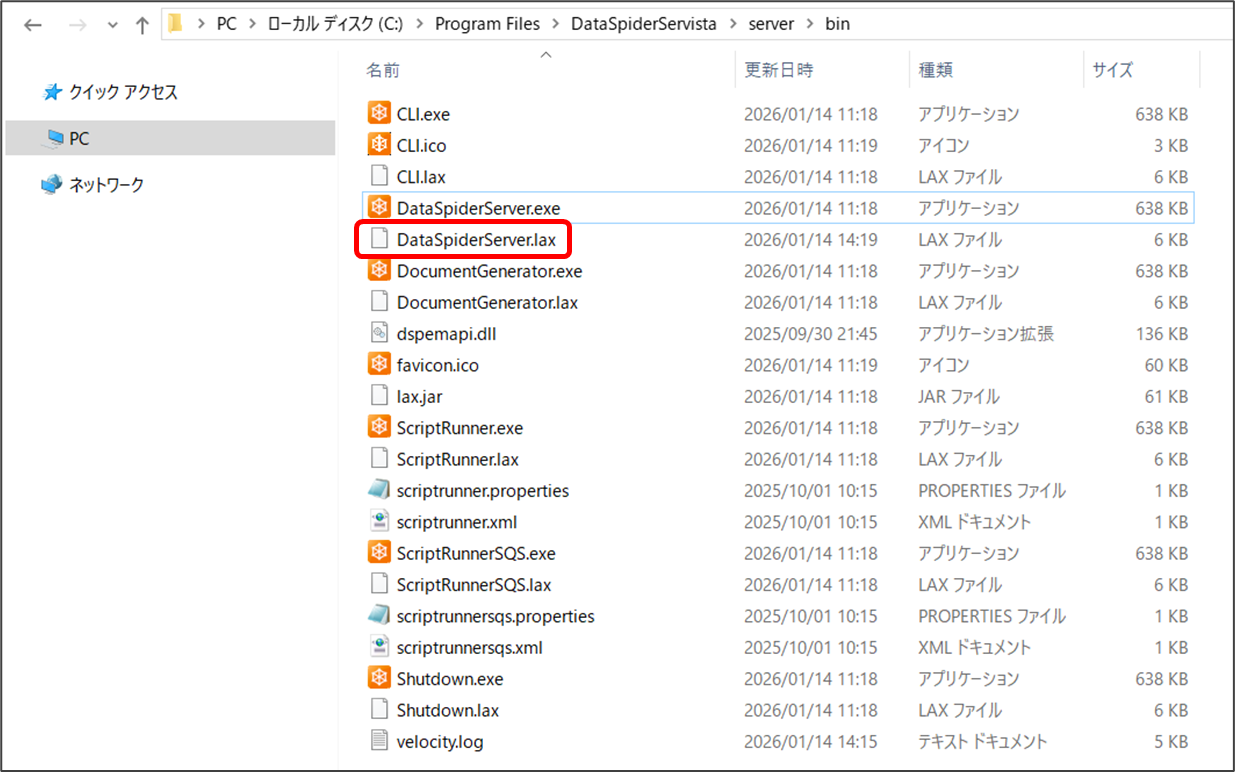Viewport: 1235px width, 772px height.
Task: Click 2025/09/30 21:45 date of dspemapi.dll
Action: point(811,334)
